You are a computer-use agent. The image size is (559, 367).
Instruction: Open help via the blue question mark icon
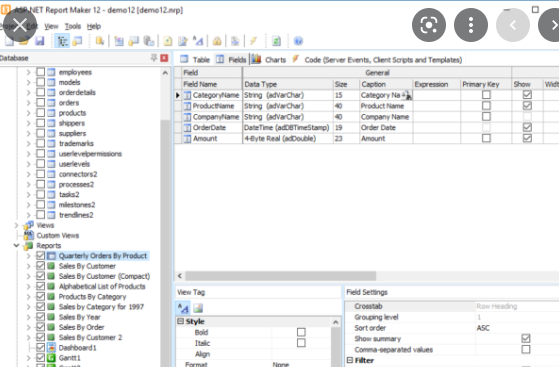tap(298, 41)
